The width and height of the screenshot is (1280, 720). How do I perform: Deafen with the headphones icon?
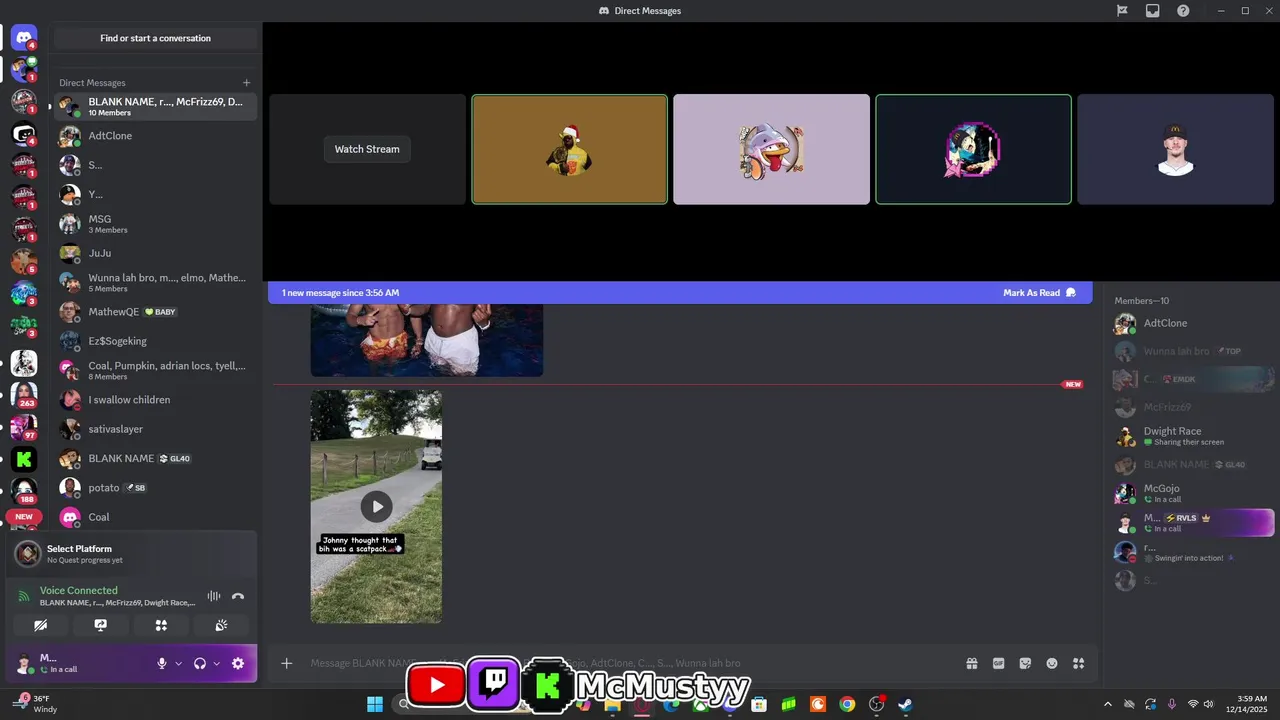tap(200, 663)
